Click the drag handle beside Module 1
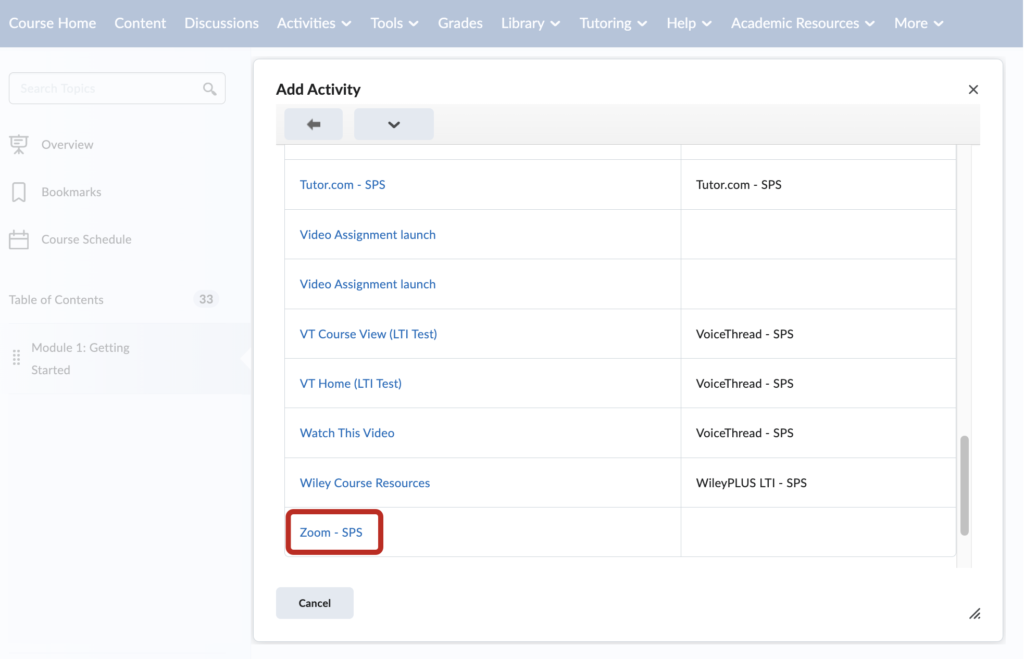1024x659 pixels. pos(16,358)
